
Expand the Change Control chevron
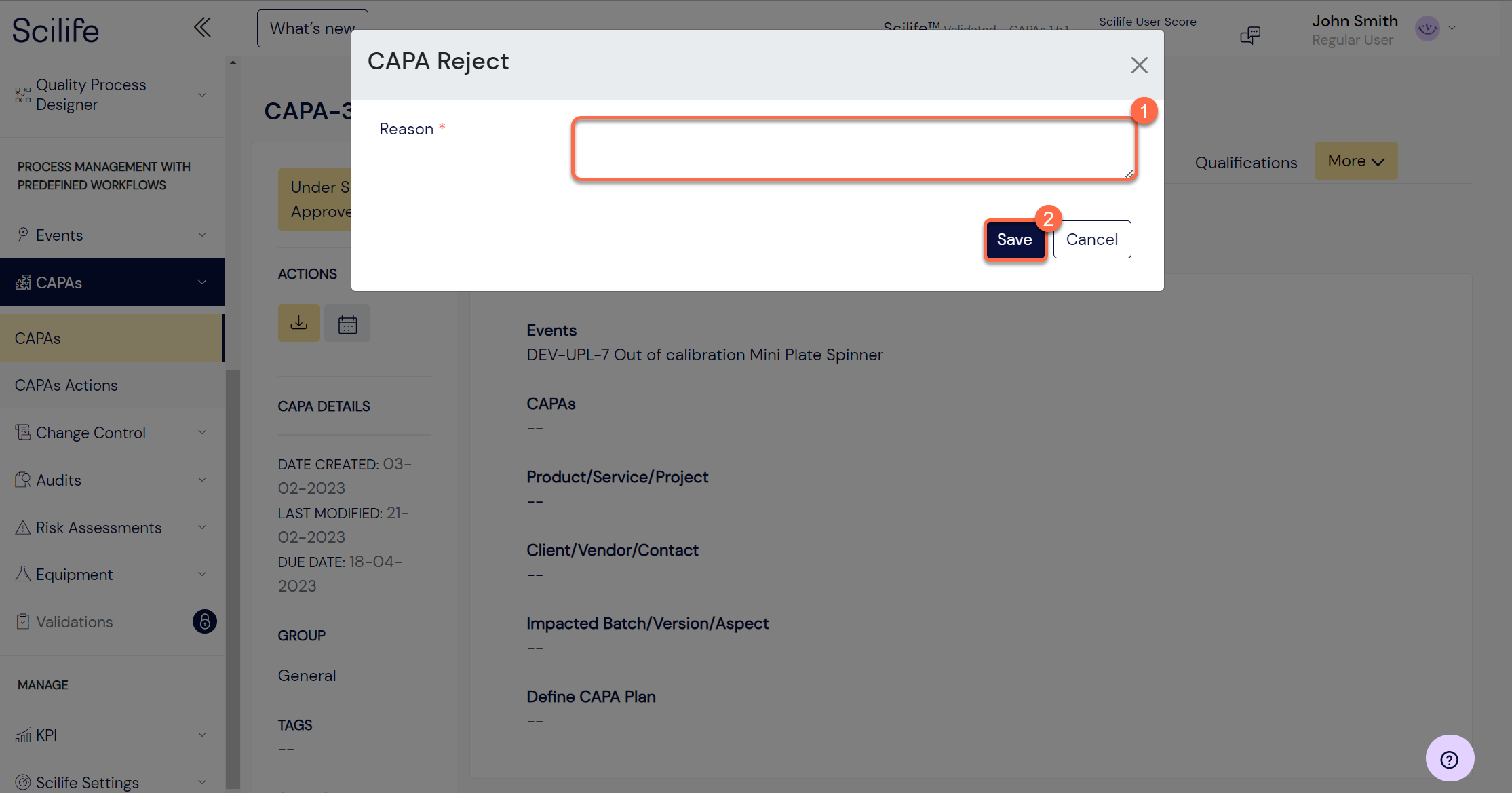(202, 432)
